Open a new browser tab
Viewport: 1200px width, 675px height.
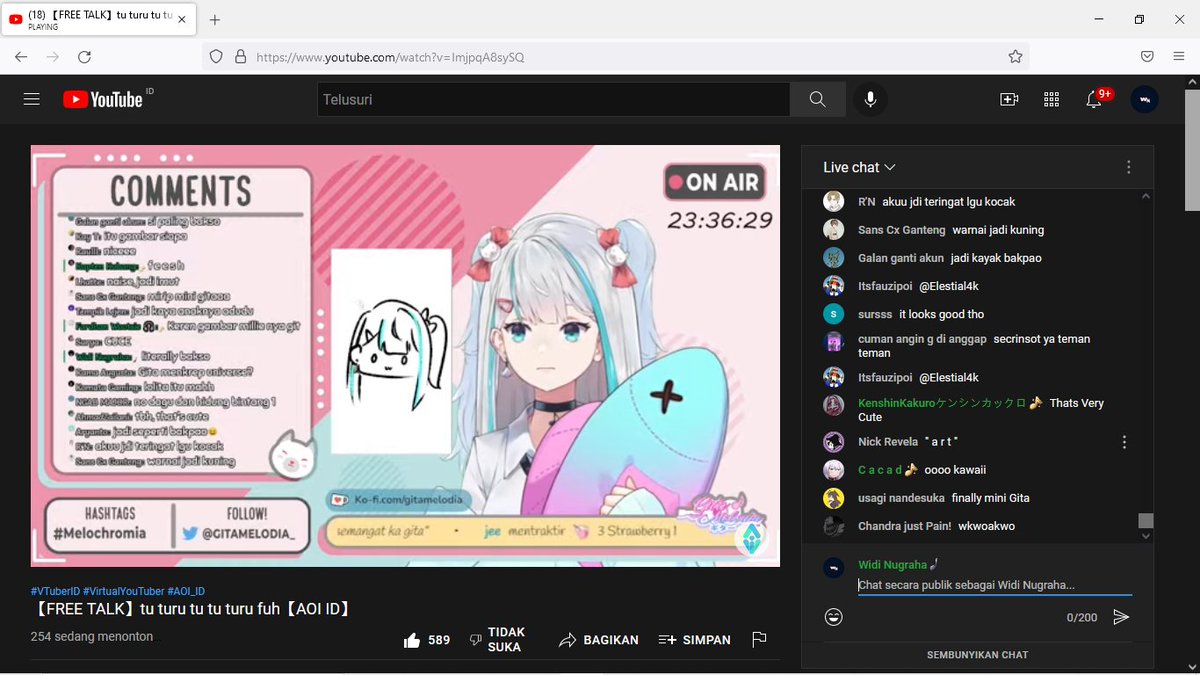(x=215, y=20)
